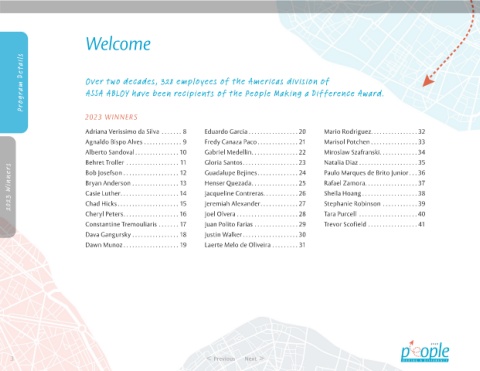Open Jeremiah Alexander's entry

pos(255,204)
